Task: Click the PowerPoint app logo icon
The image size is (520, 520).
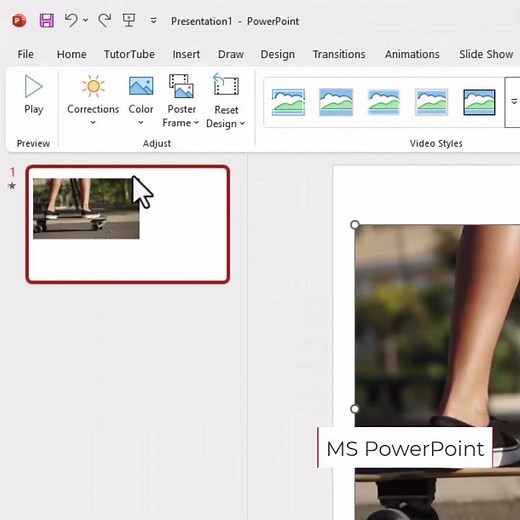Action: [19, 21]
